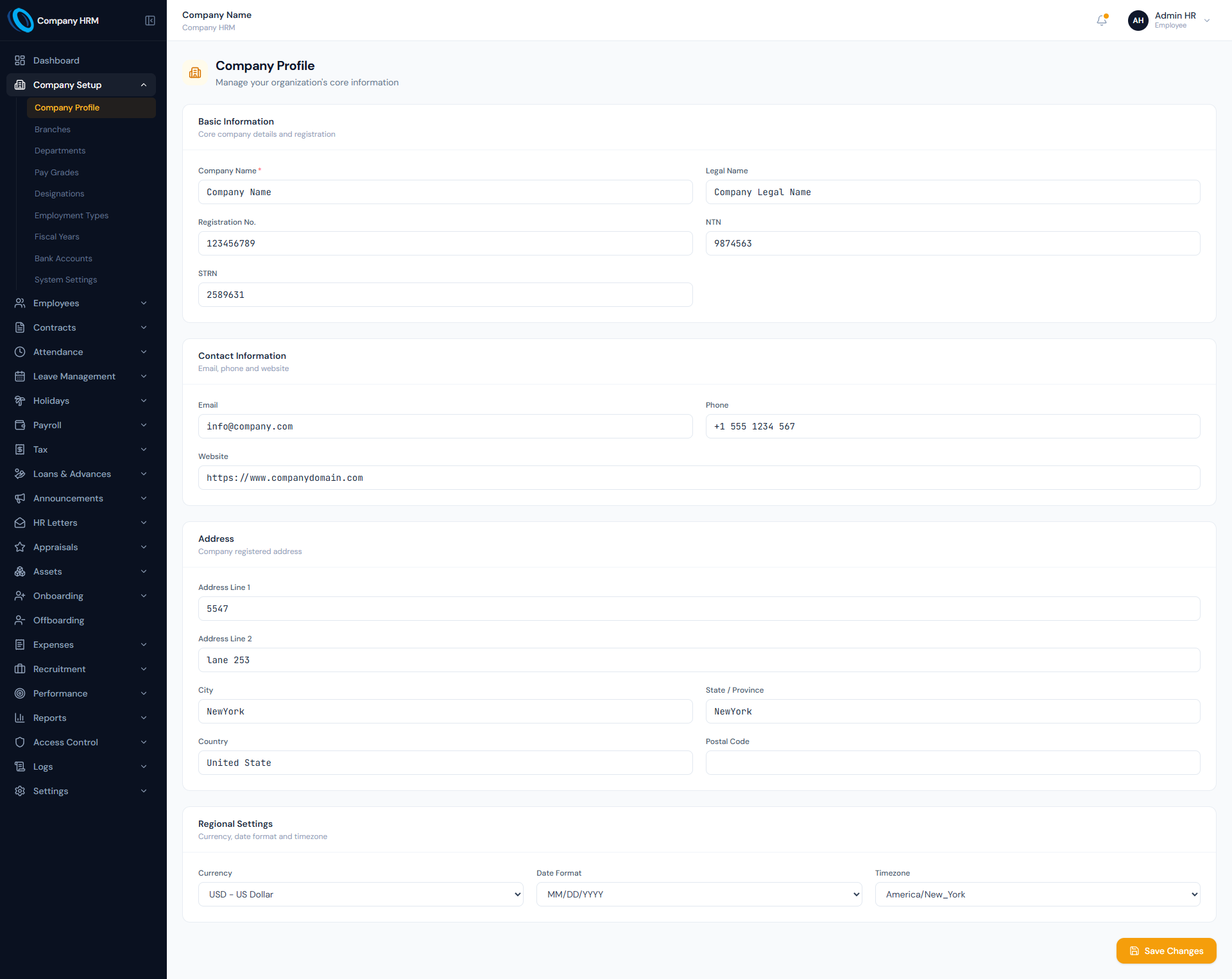Open the Departments submenu item
Screen dimensions: 1232x979
(91, 150)
